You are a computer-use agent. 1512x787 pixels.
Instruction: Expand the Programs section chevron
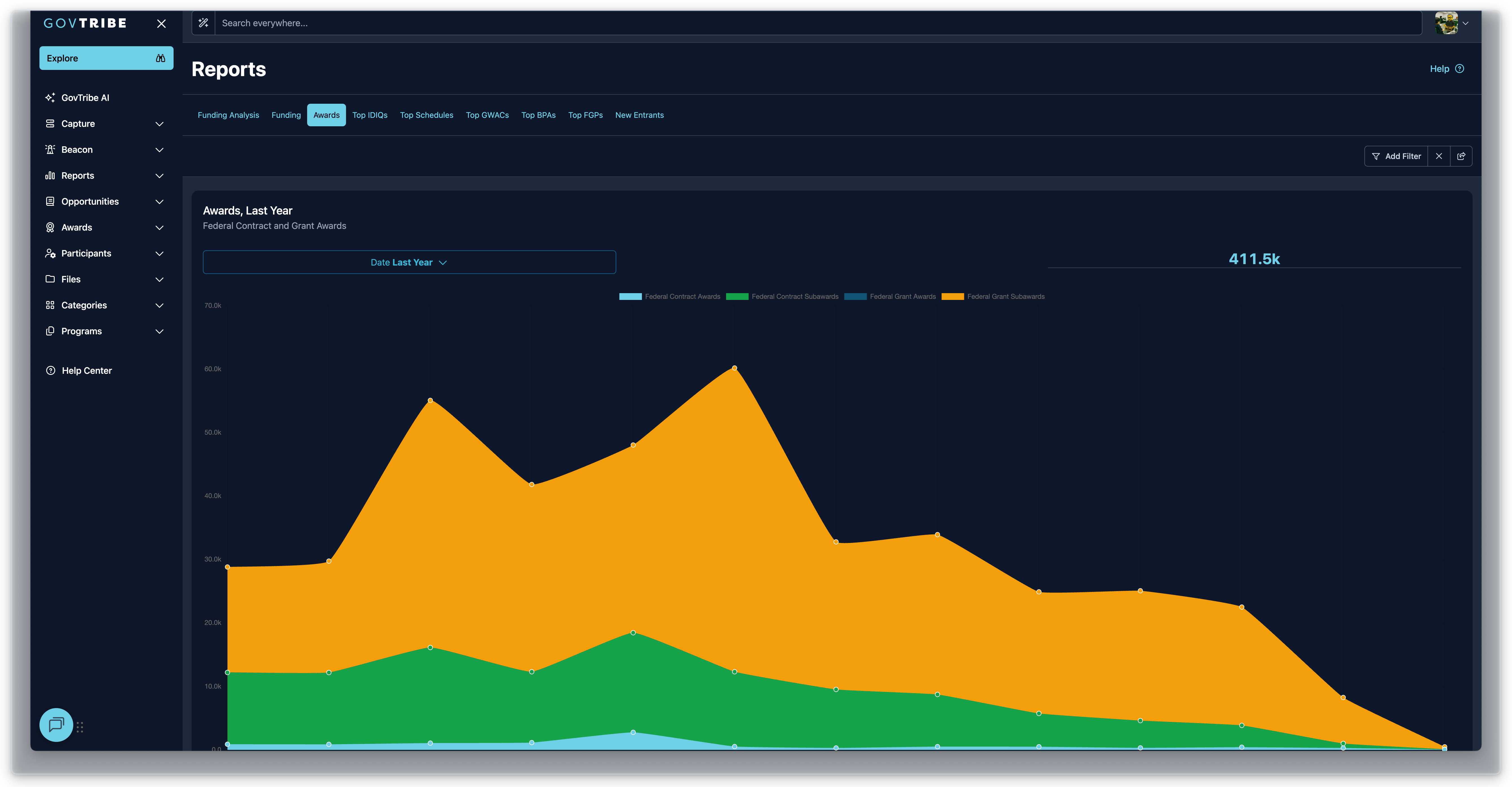coord(159,331)
